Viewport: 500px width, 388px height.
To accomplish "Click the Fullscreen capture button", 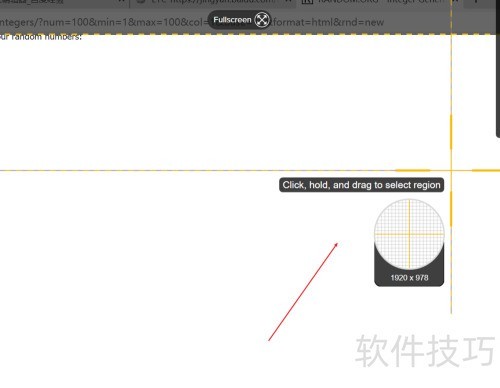I will coord(239,20).
